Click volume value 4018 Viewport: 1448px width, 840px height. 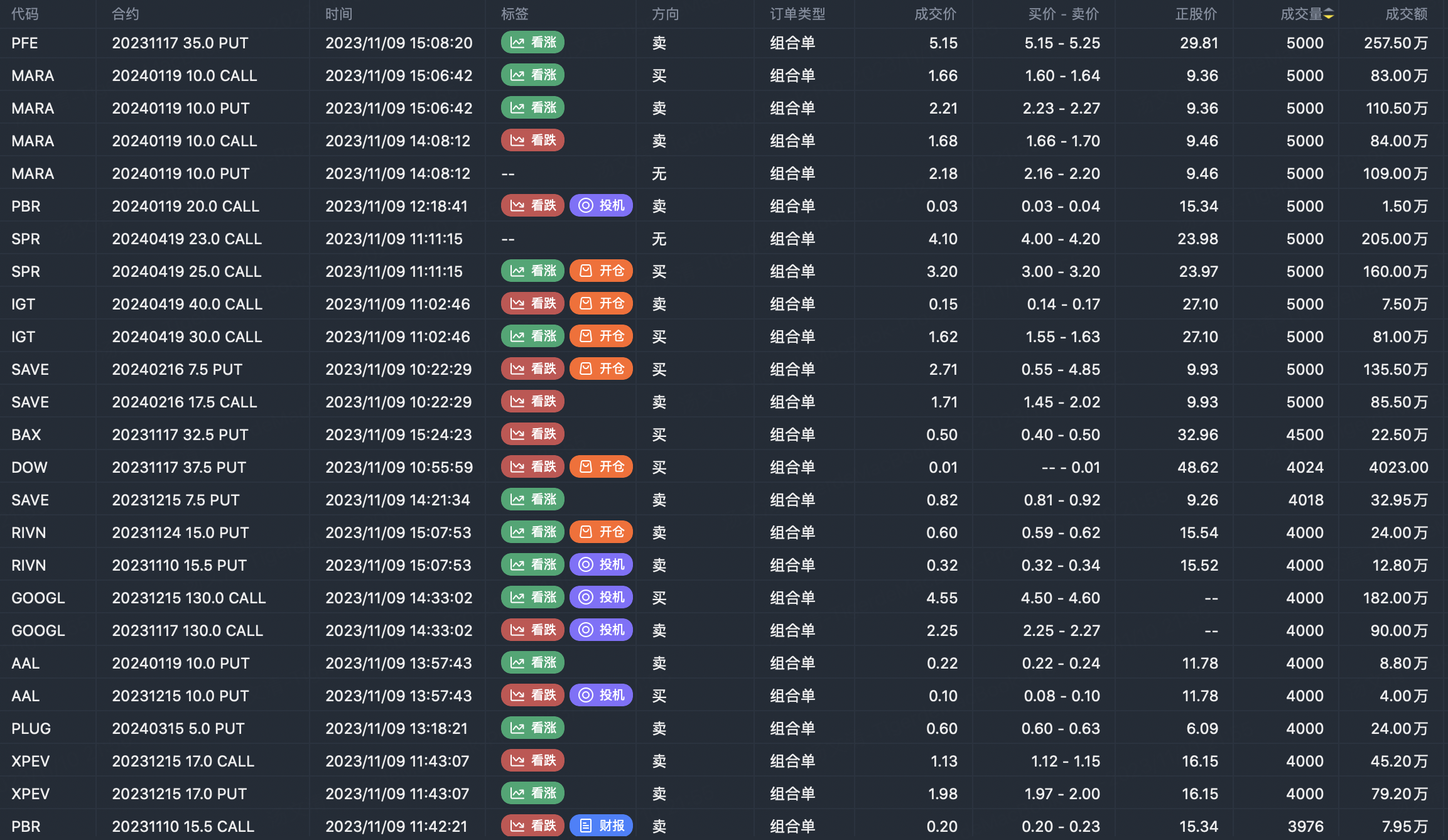(x=1305, y=500)
